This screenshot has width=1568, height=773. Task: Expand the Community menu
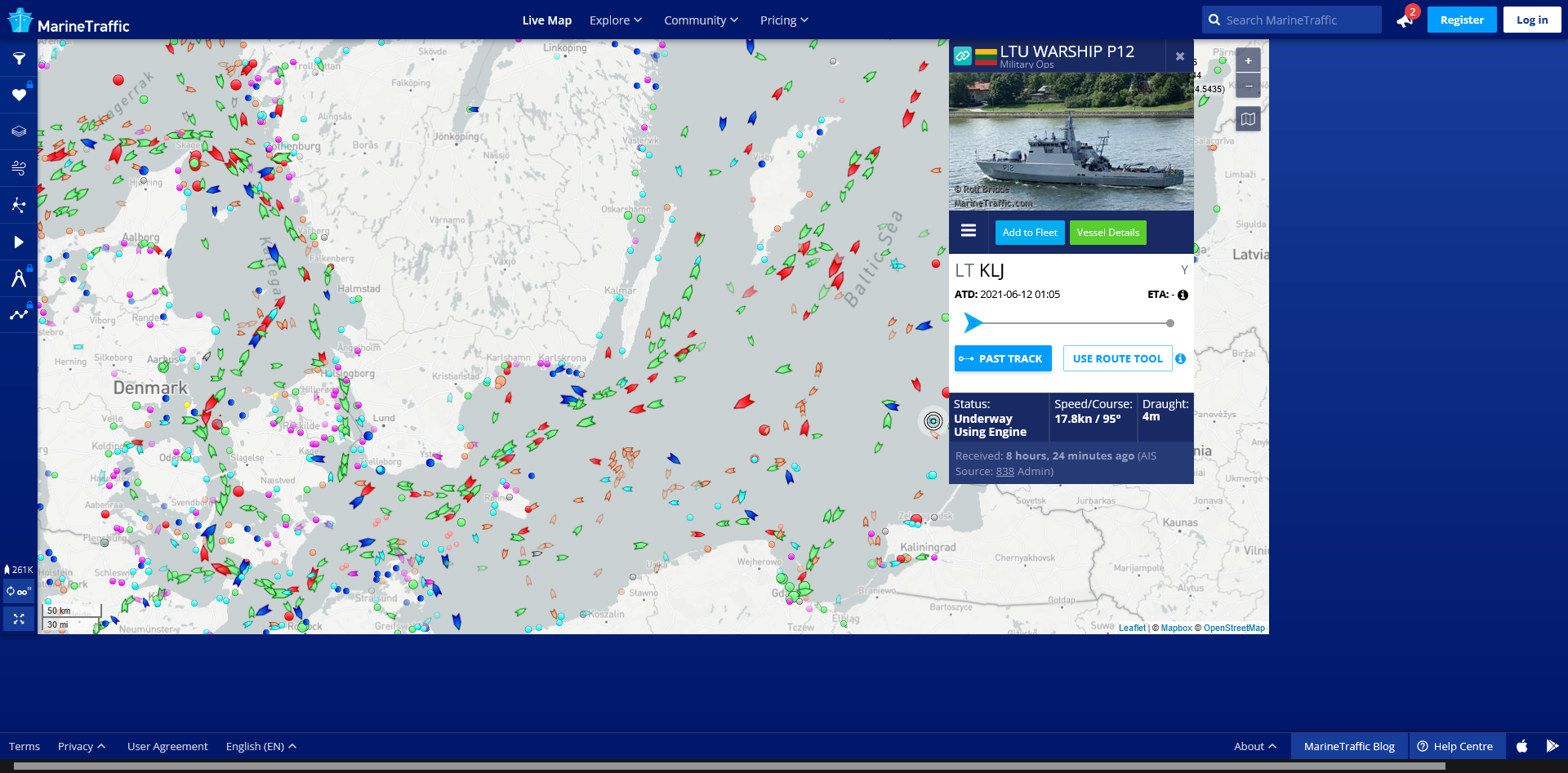click(701, 20)
